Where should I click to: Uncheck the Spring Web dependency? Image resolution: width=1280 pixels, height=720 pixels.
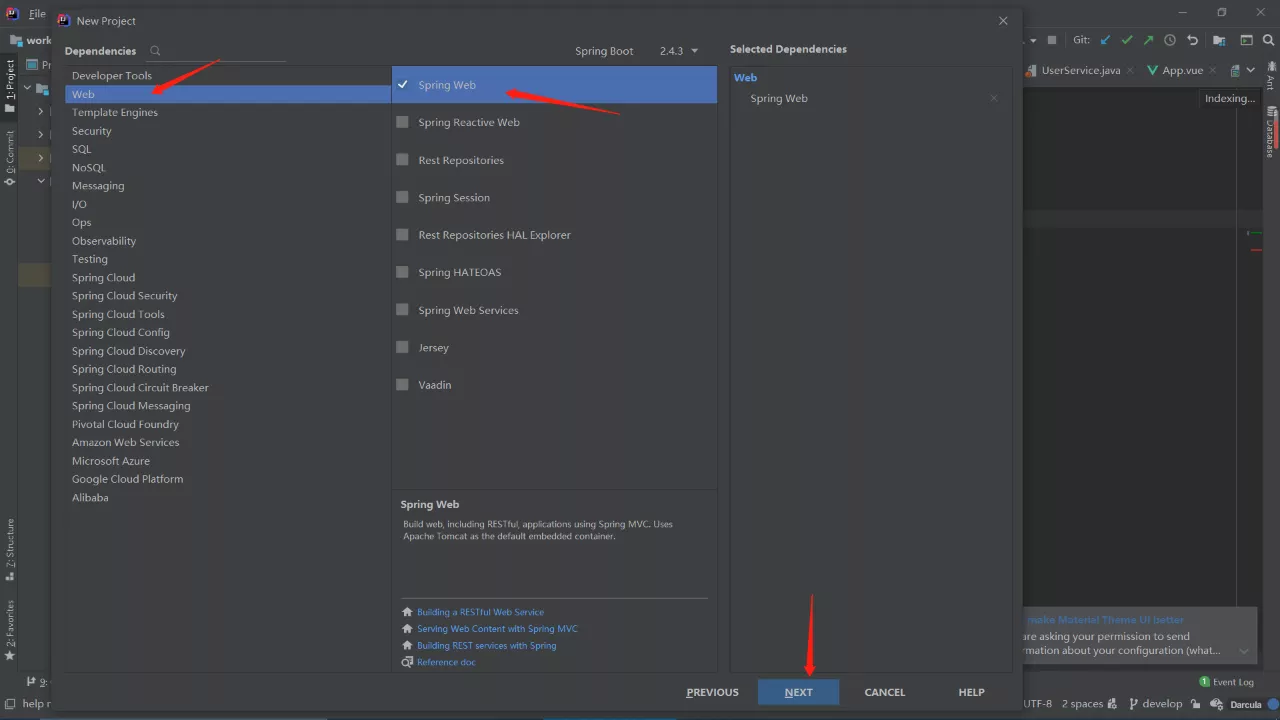click(403, 84)
